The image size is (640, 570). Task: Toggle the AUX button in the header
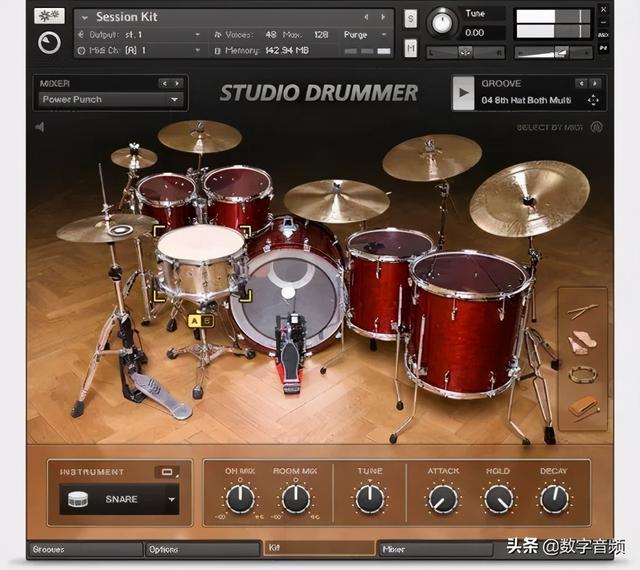[x=603, y=35]
